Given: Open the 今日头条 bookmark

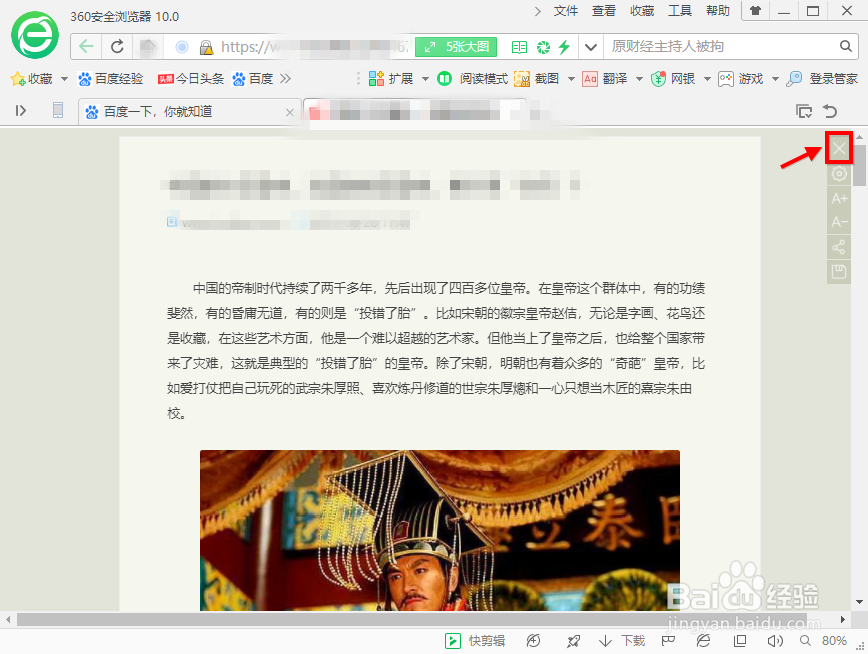Looking at the screenshot, I should point(191,79).
